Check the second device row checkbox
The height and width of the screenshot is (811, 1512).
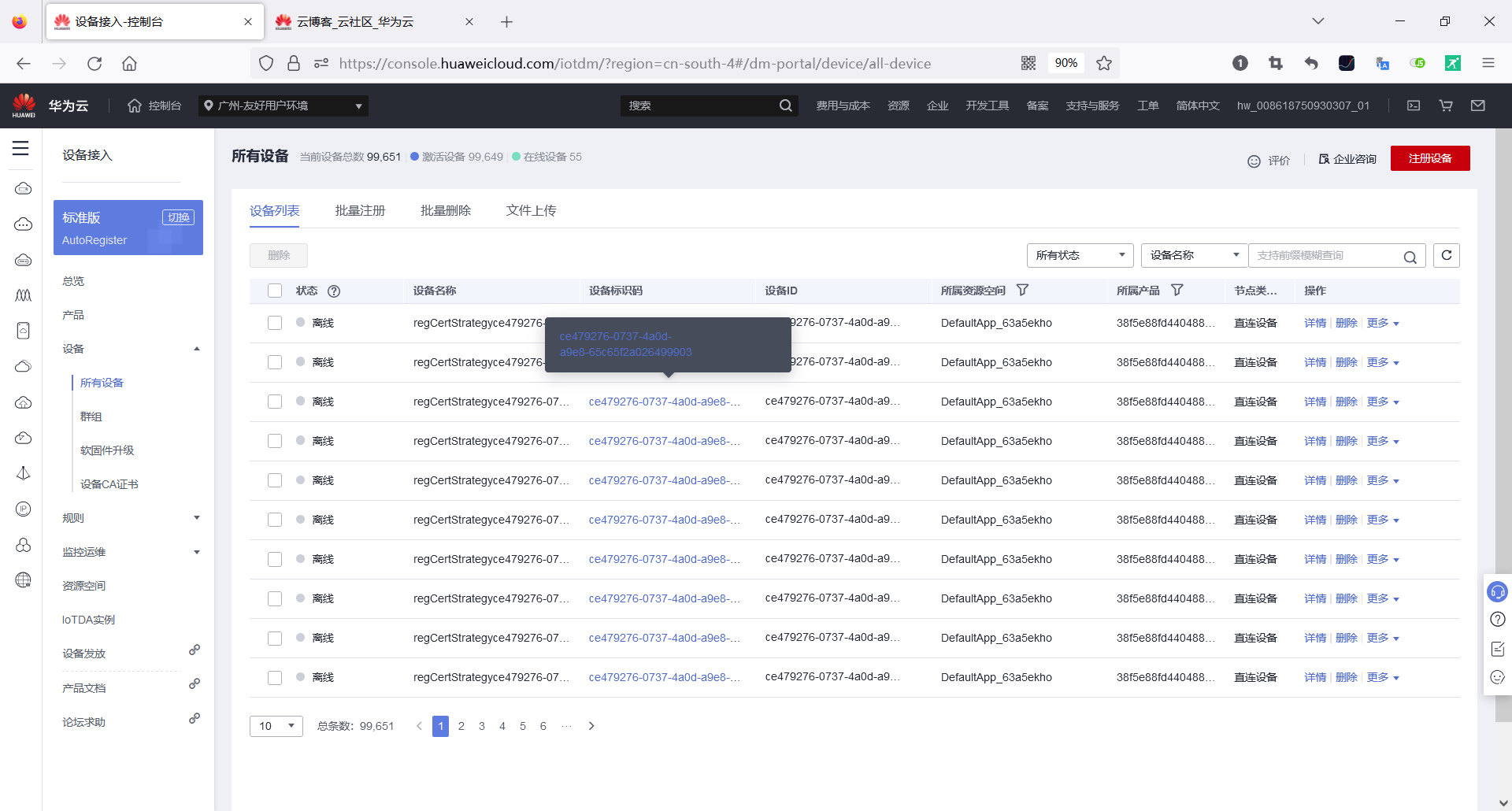[x=275, y=362]
